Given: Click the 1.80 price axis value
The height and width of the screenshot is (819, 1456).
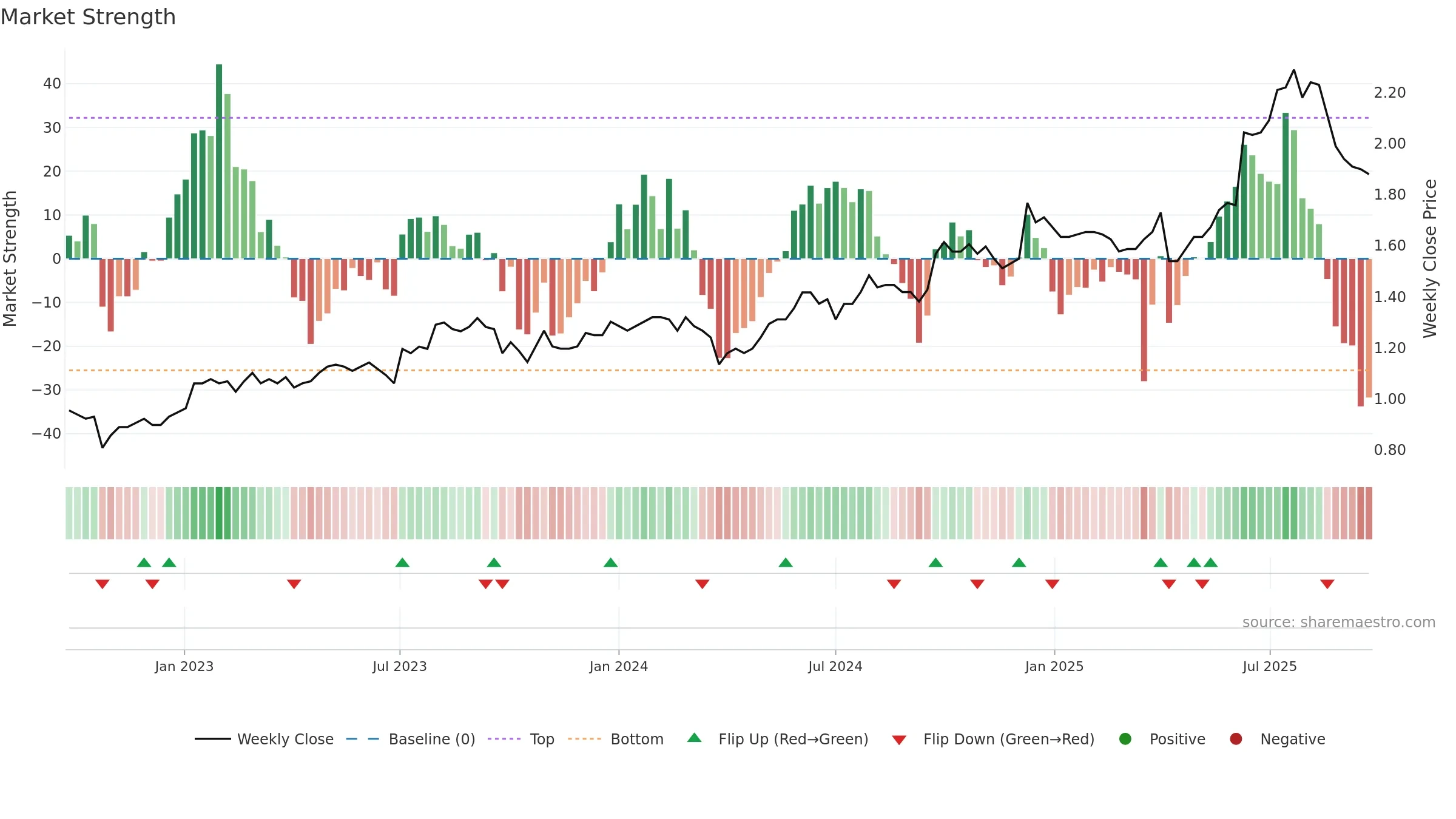Looking at the screenshot, I should coord(1390,195).
